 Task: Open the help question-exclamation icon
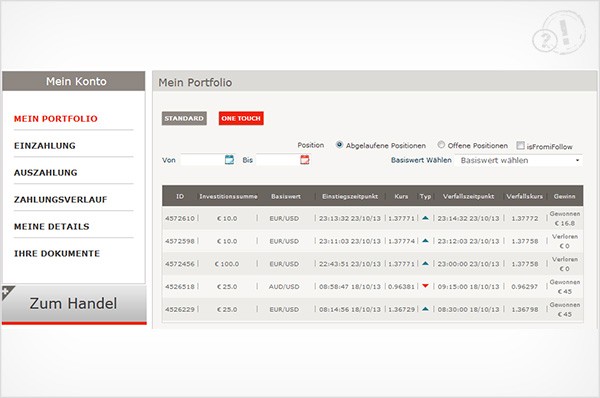coord(559,33)
